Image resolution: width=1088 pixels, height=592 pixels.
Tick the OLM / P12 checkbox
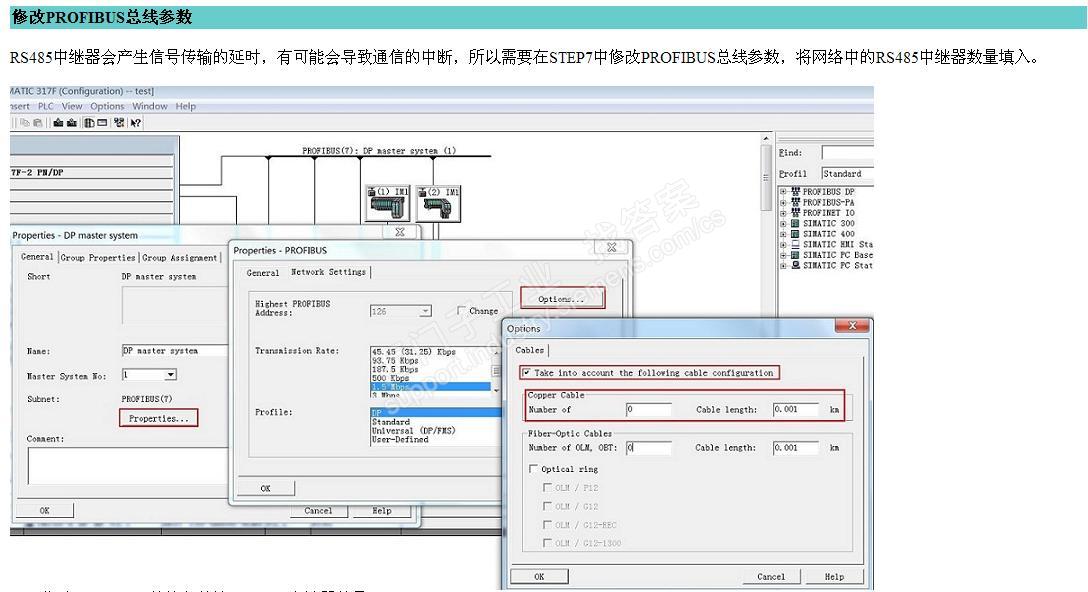click(547, 488)
